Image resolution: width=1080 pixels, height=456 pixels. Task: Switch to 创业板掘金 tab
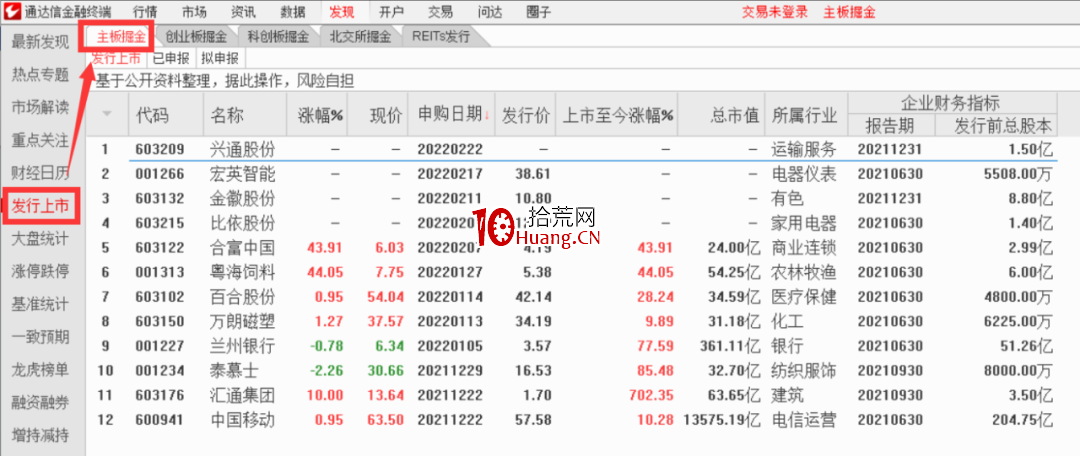pyautogui.click(x=195, y=37)
